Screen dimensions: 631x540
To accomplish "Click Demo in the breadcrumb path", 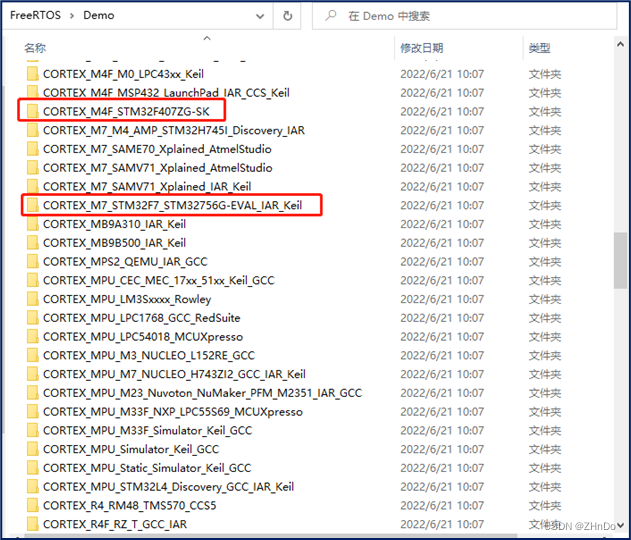I will tap(99, 15).
